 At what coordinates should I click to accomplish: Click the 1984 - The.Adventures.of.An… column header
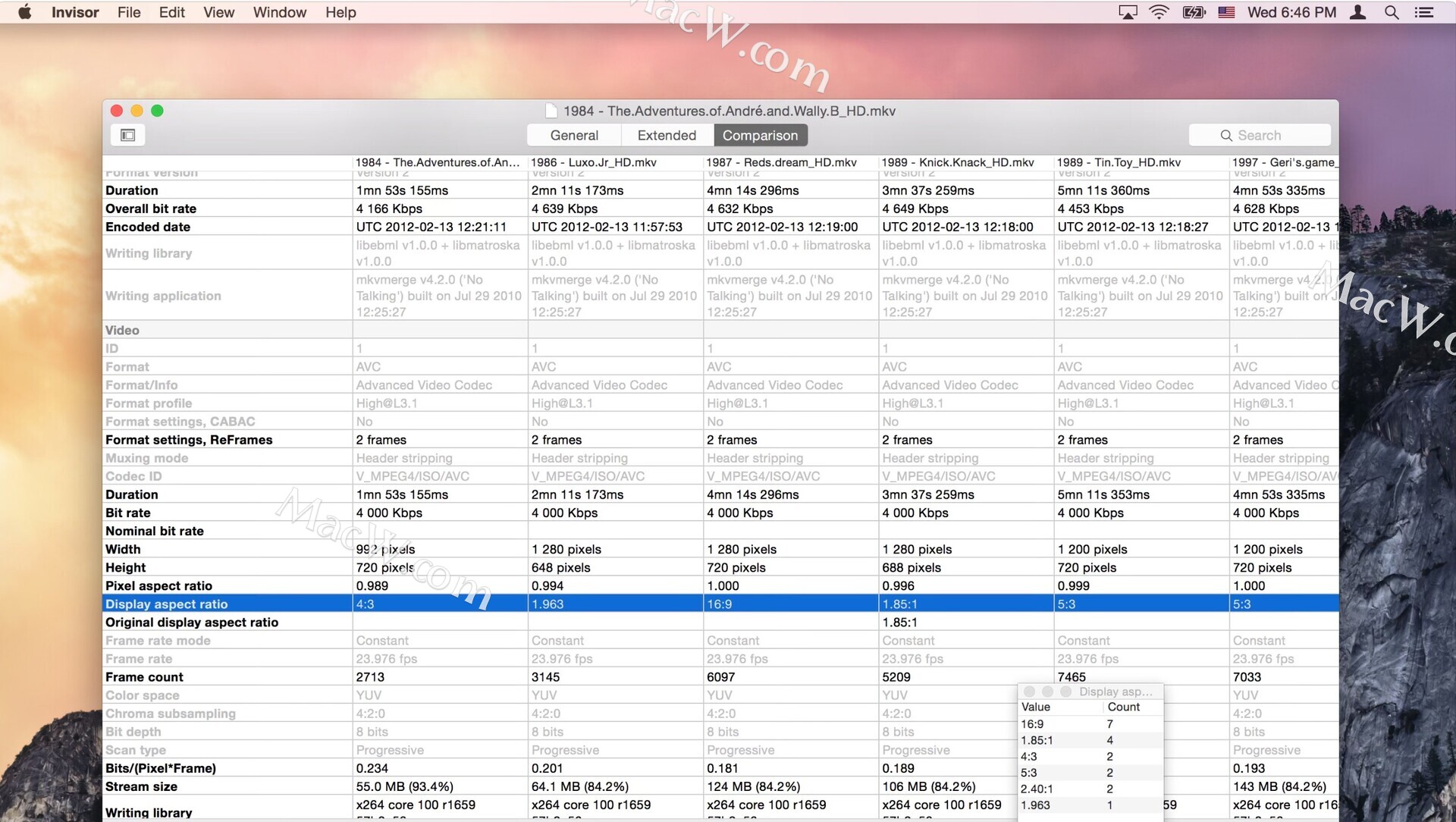click(x=440, y=162)
